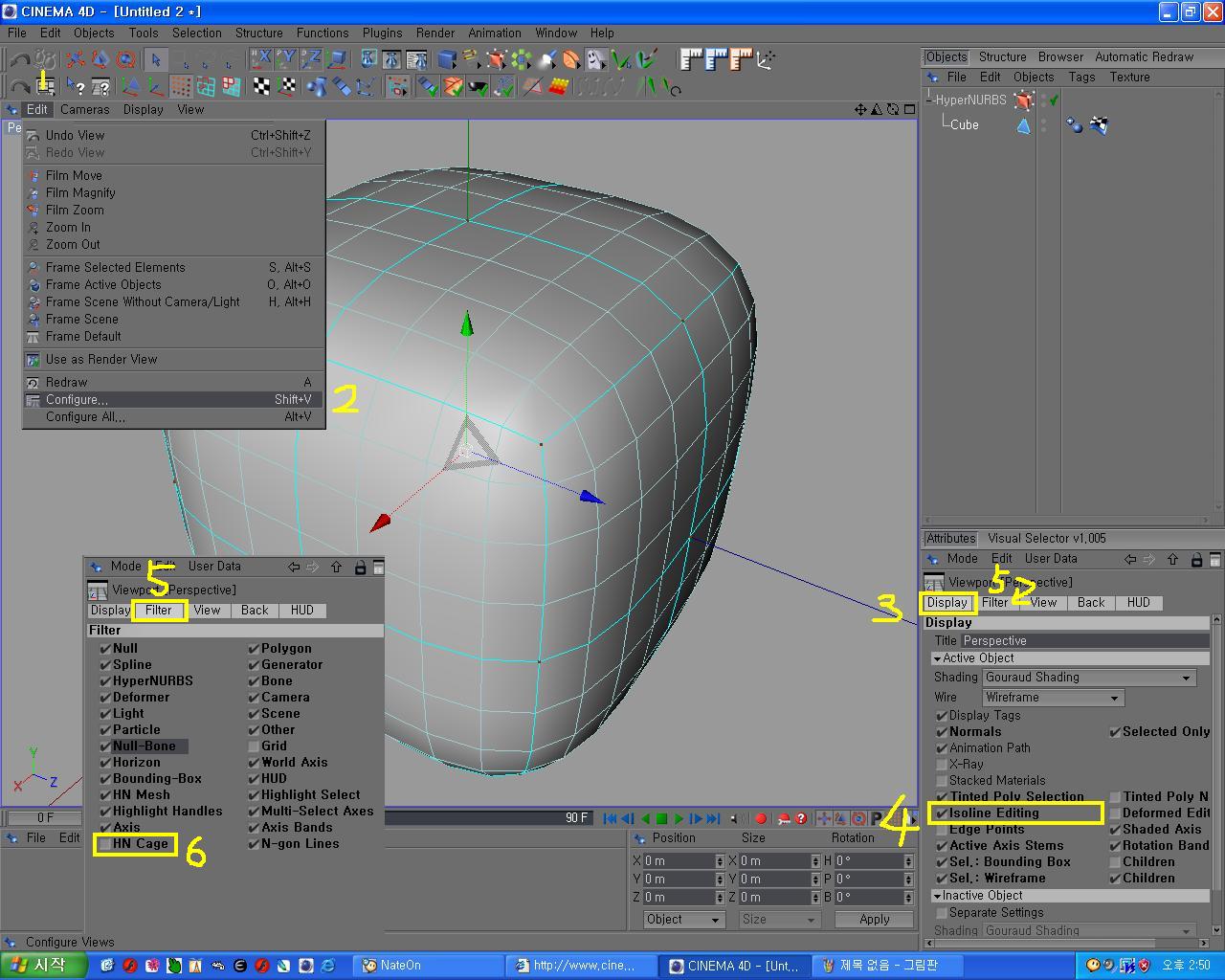This screenshot has height=980, width=1225.
Task: Click the X-axis lock icon
Action: coord(261,59)
